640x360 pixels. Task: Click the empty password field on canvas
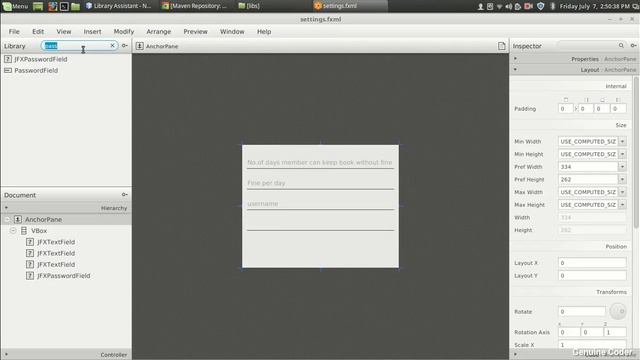320,224
